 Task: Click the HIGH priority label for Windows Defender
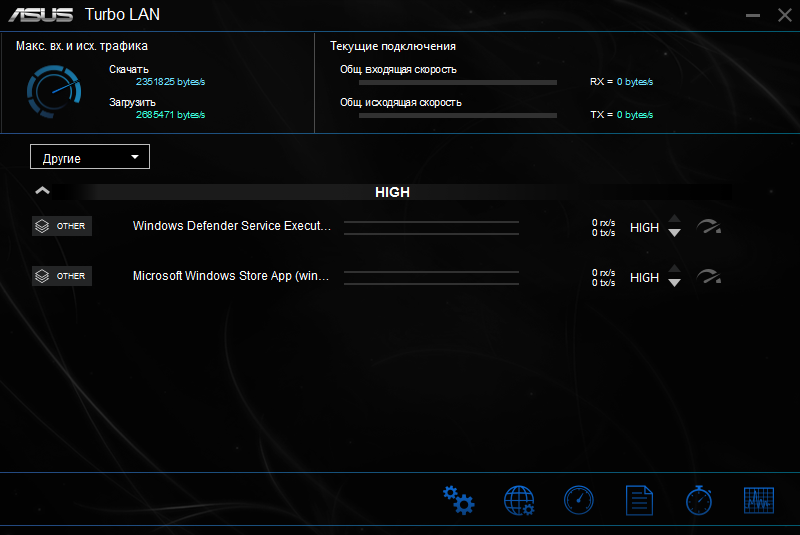pos(644,227)
